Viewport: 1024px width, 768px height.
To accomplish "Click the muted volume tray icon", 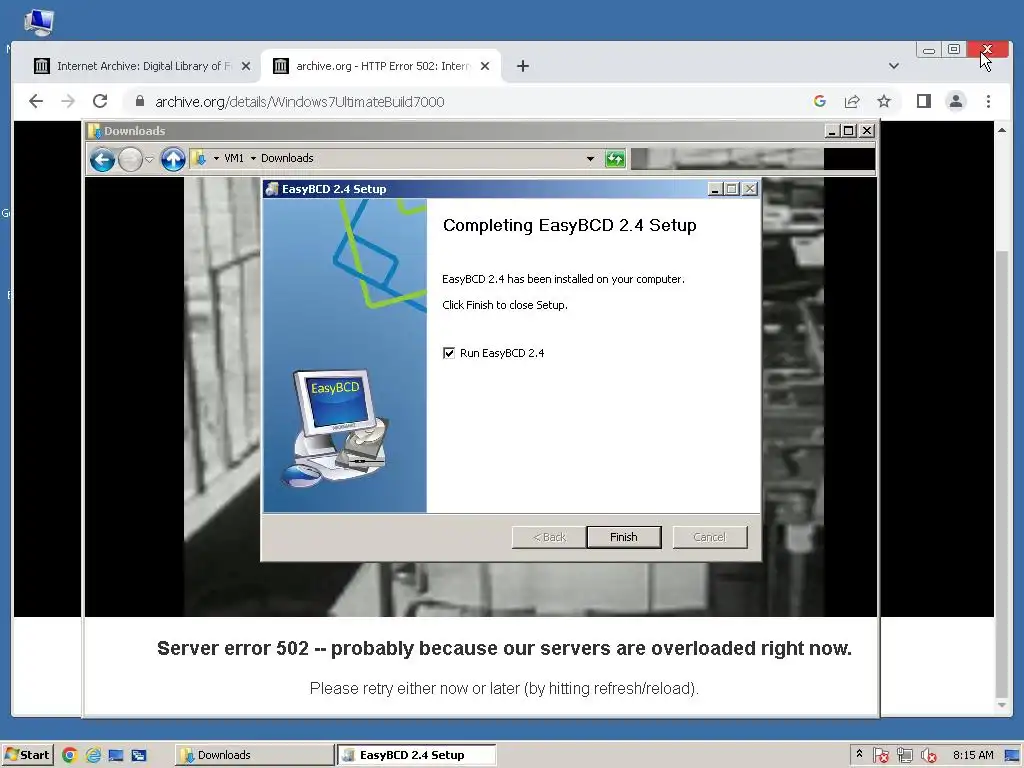I will tap(928, 756).
